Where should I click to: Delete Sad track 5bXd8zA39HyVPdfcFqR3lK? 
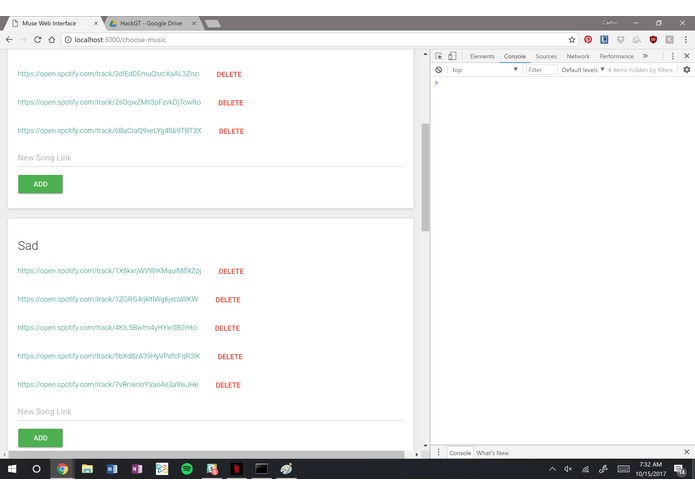point(230,356)
